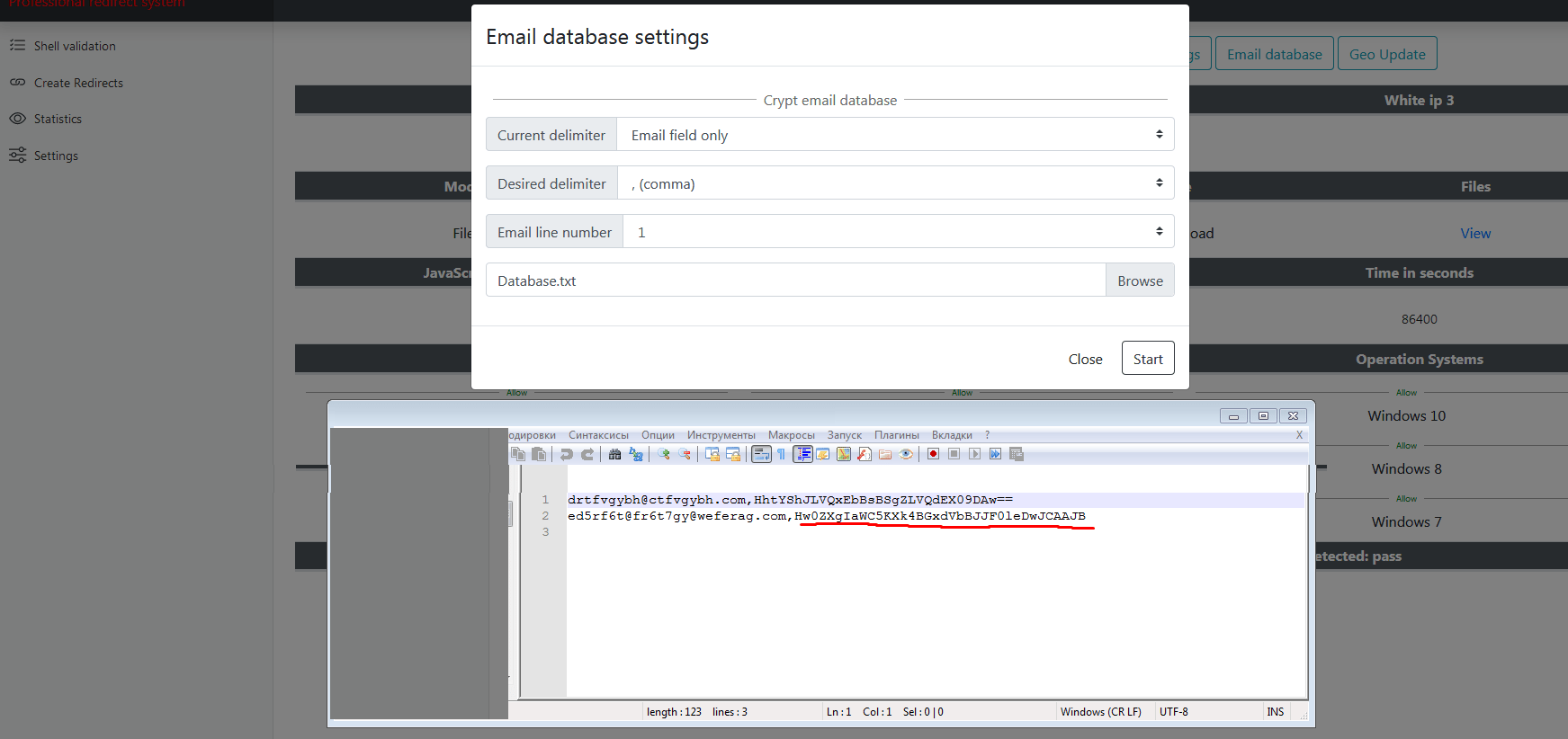Click the underlined encrypted string on line 2
The width and height of the screenshot is (1568, 739).
pyautogui.click(x=940, y=516)
